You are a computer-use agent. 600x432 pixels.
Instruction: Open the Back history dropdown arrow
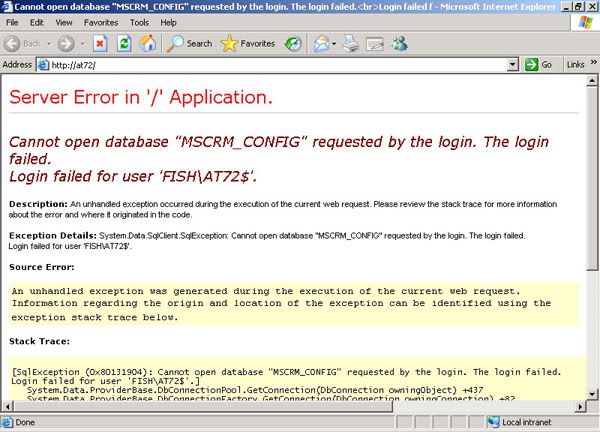[x=49, y=44]
